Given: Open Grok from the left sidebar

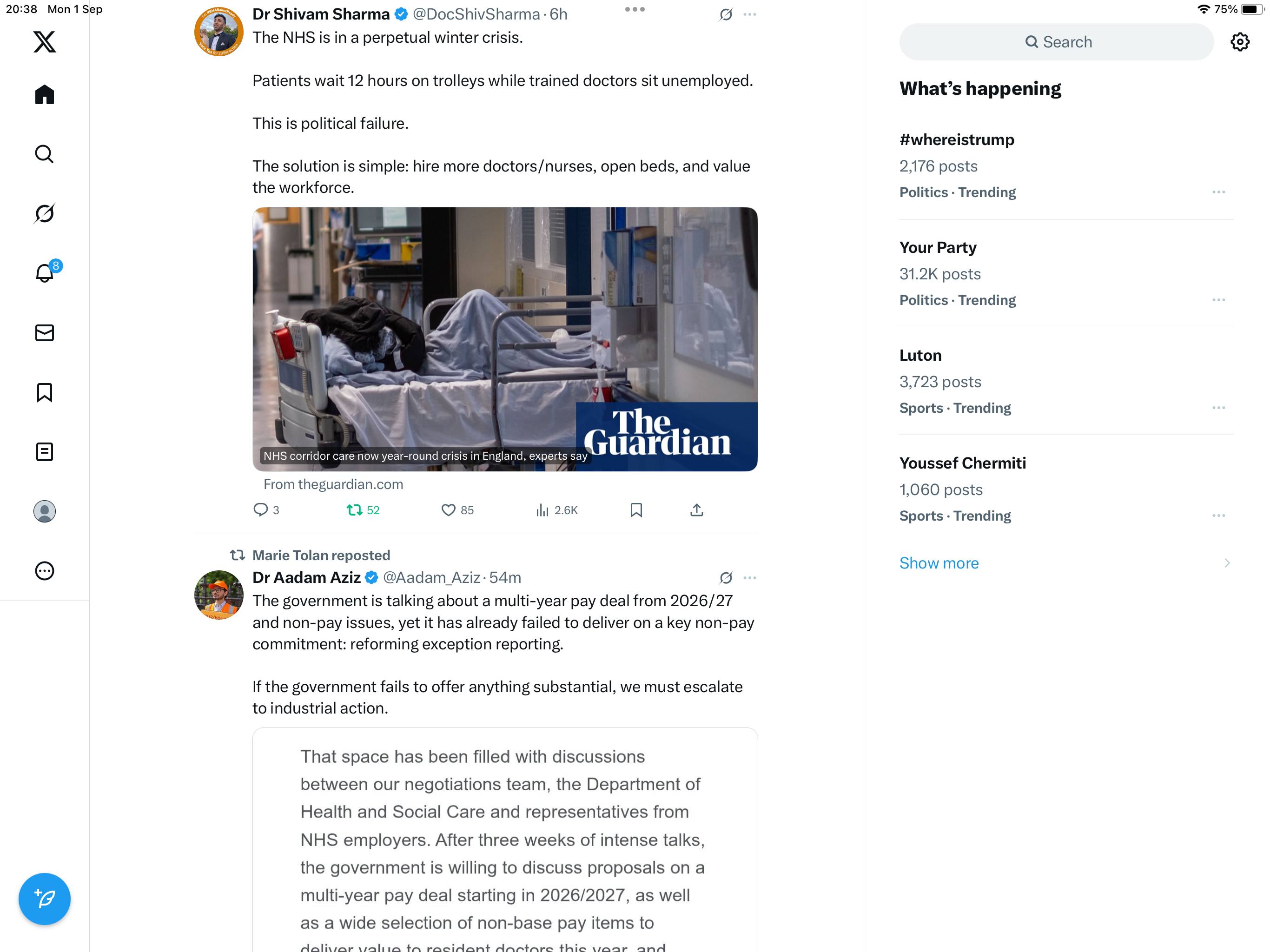Looking at the screenshot, I should coord(44,214).
